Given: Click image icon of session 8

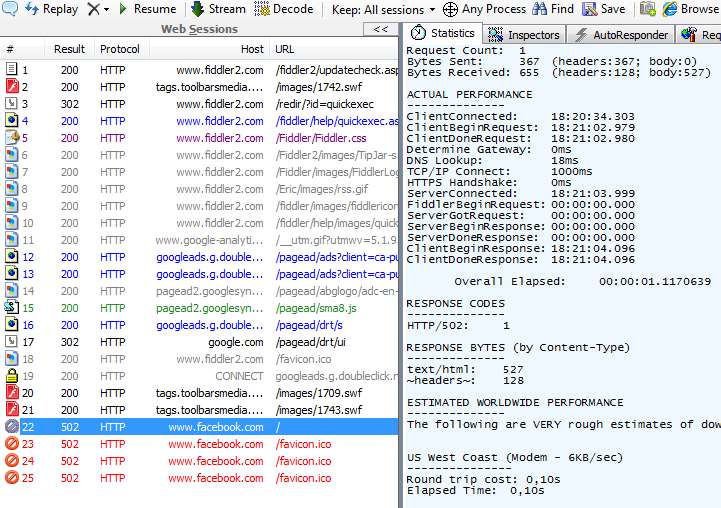Looking at the screenshot, I should point(11,188).
